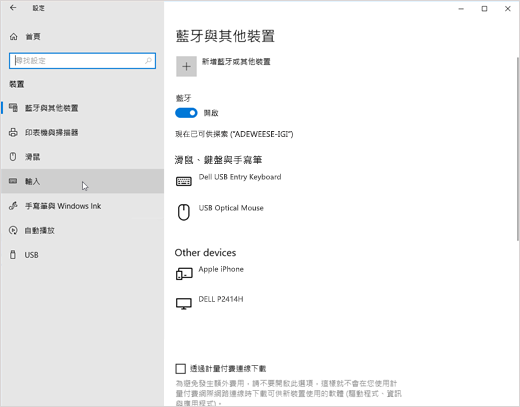Open 印表機與掃描器 settings
The height and width of the screenshot is (407, 520).
point(82,132)
